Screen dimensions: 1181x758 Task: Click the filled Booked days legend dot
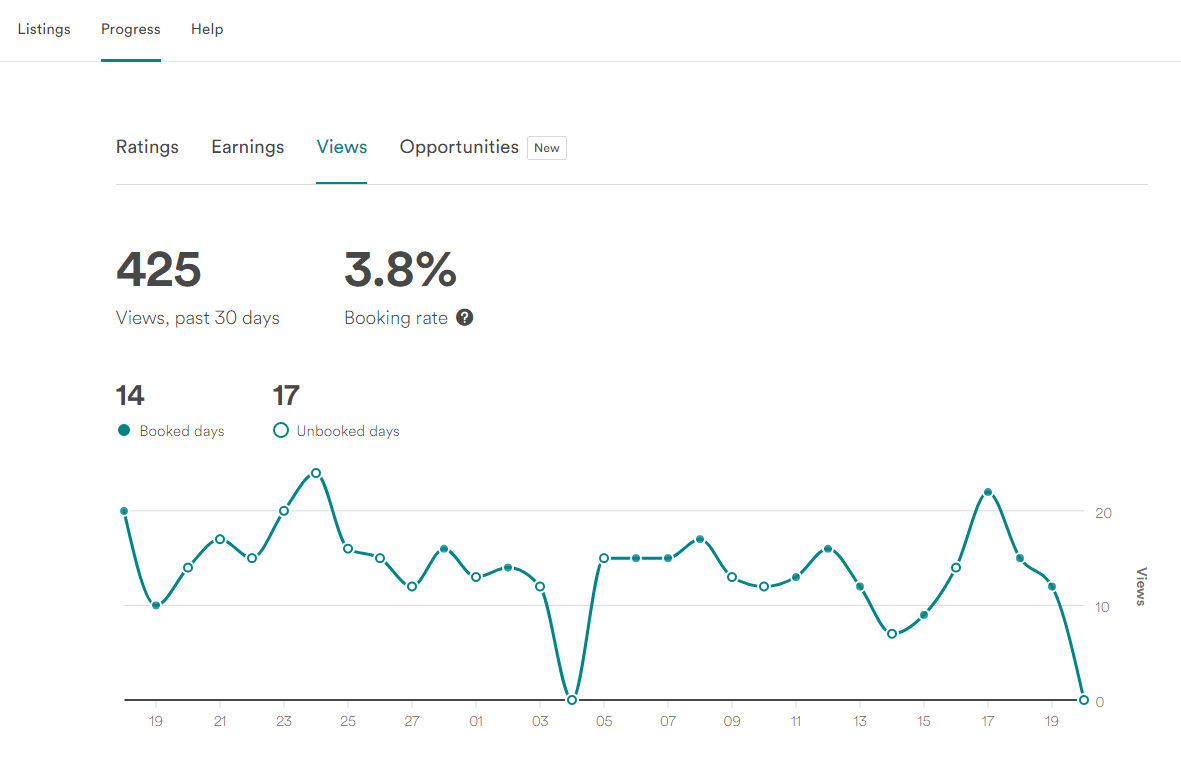(x=124, y=431)
